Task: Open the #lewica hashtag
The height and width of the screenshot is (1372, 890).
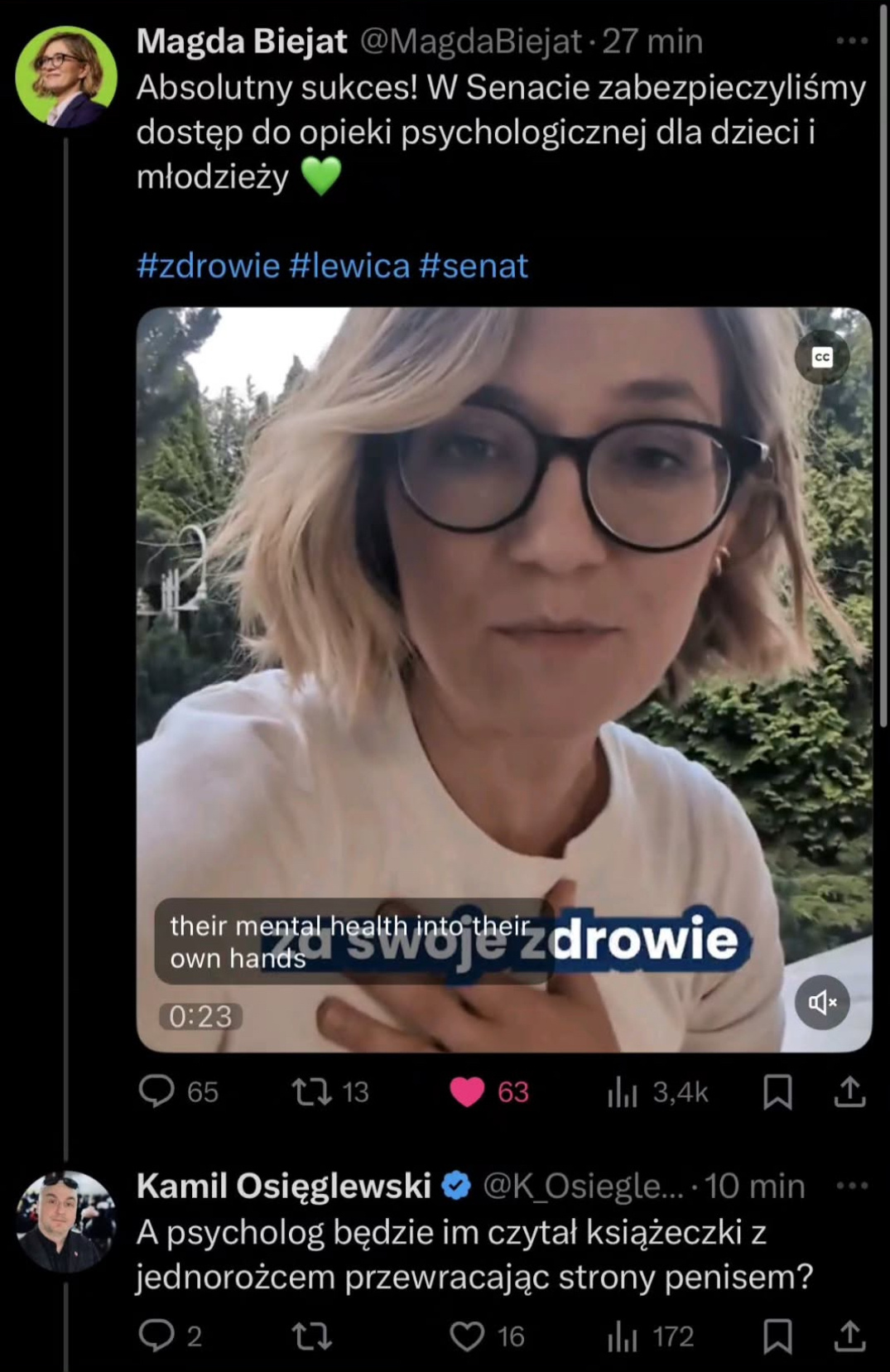Action: pos(349,266)
